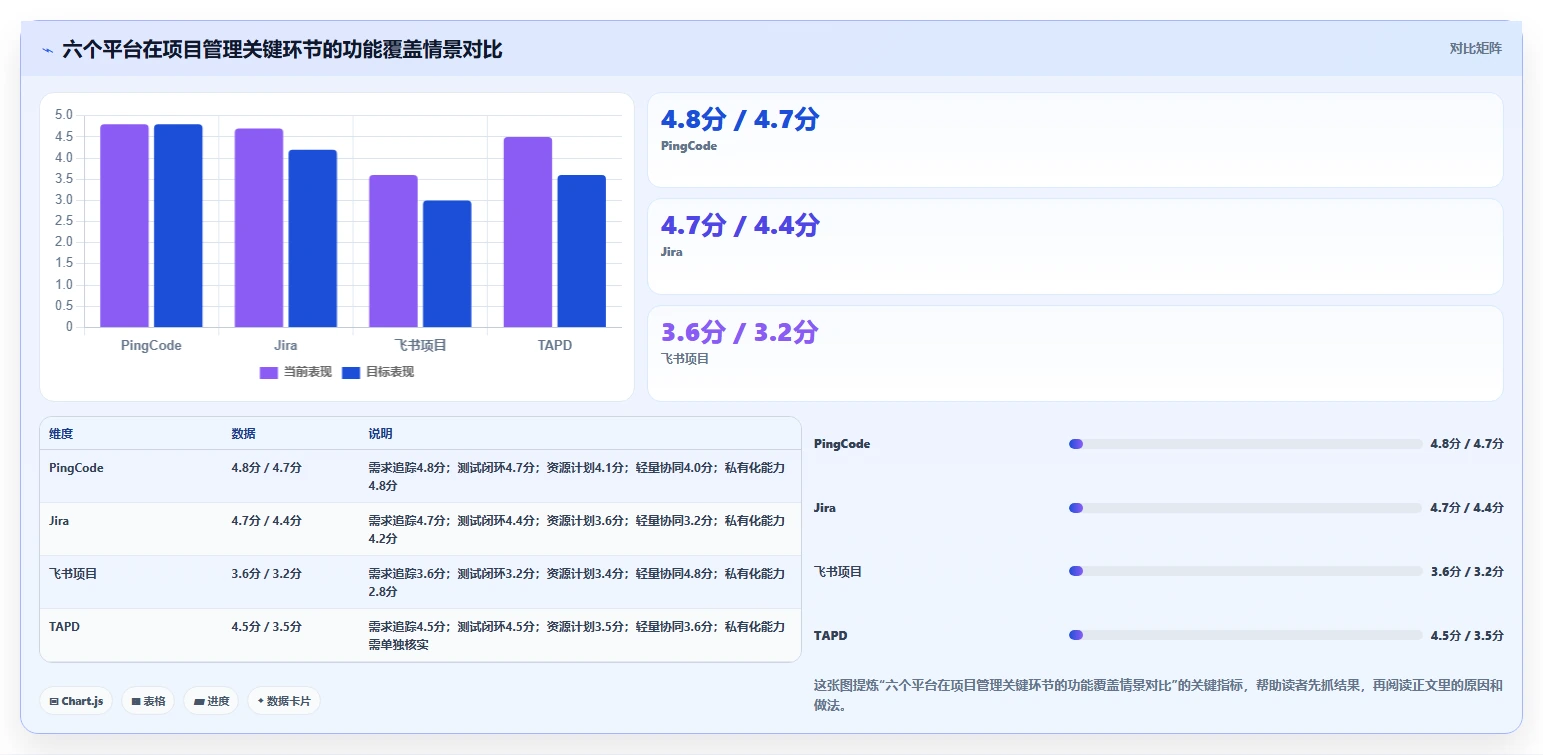Image resolution: width=1543 pixels, height=755 pixels.
Task: Click the TAPD cell in the table
Action: click(x=64, y=627)
